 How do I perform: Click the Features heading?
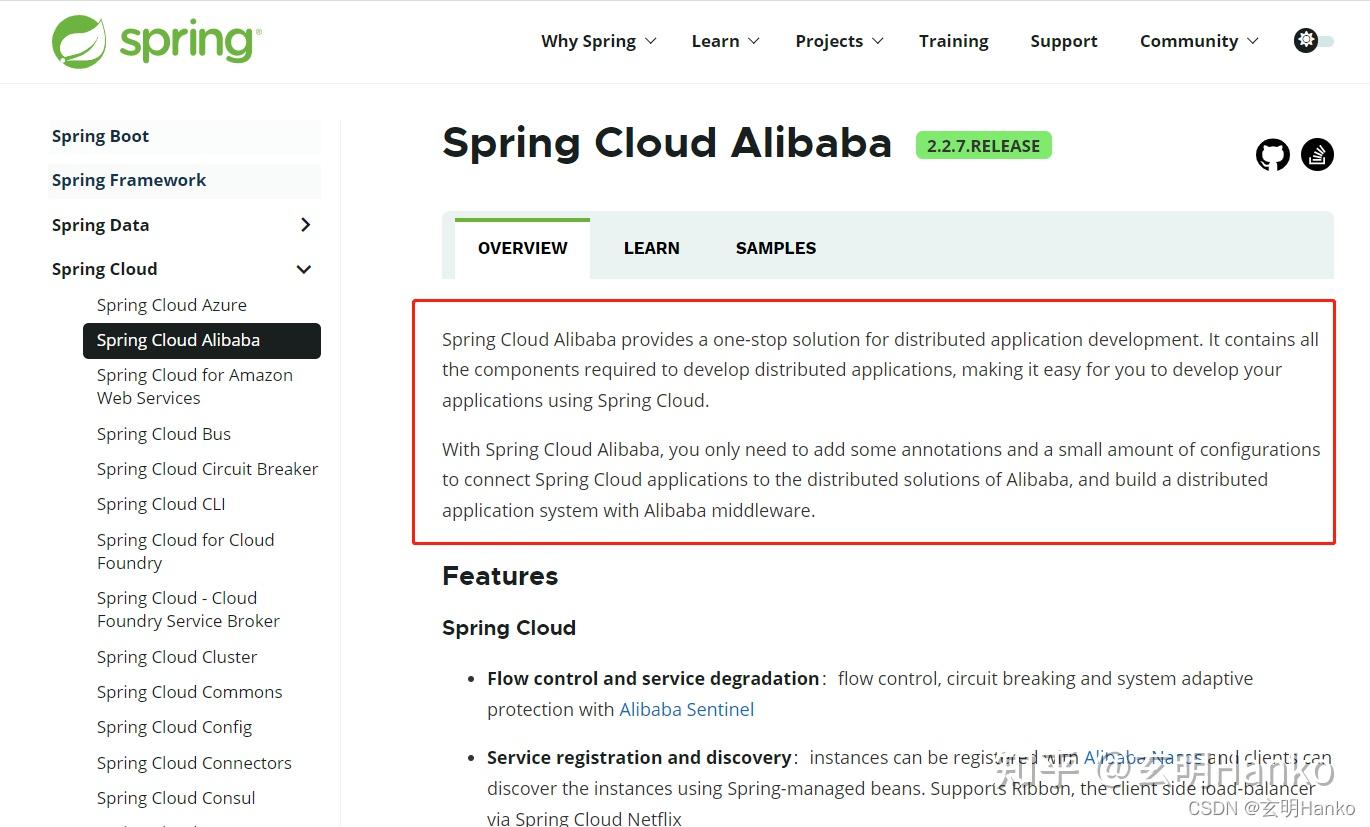pyautogui.click(x=500, y=576)
